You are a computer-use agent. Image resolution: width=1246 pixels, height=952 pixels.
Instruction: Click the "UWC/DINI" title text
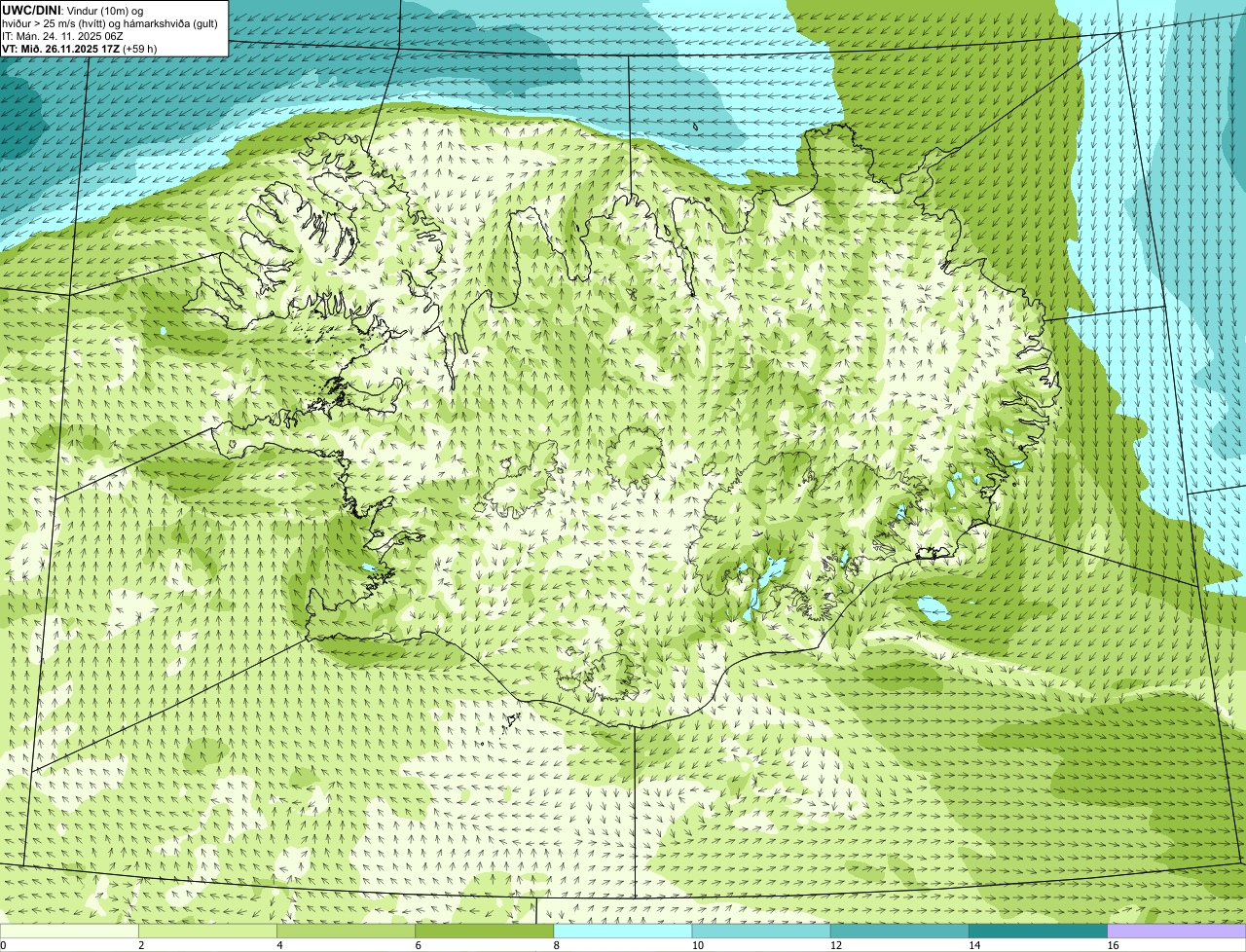(x=31, y=10)
